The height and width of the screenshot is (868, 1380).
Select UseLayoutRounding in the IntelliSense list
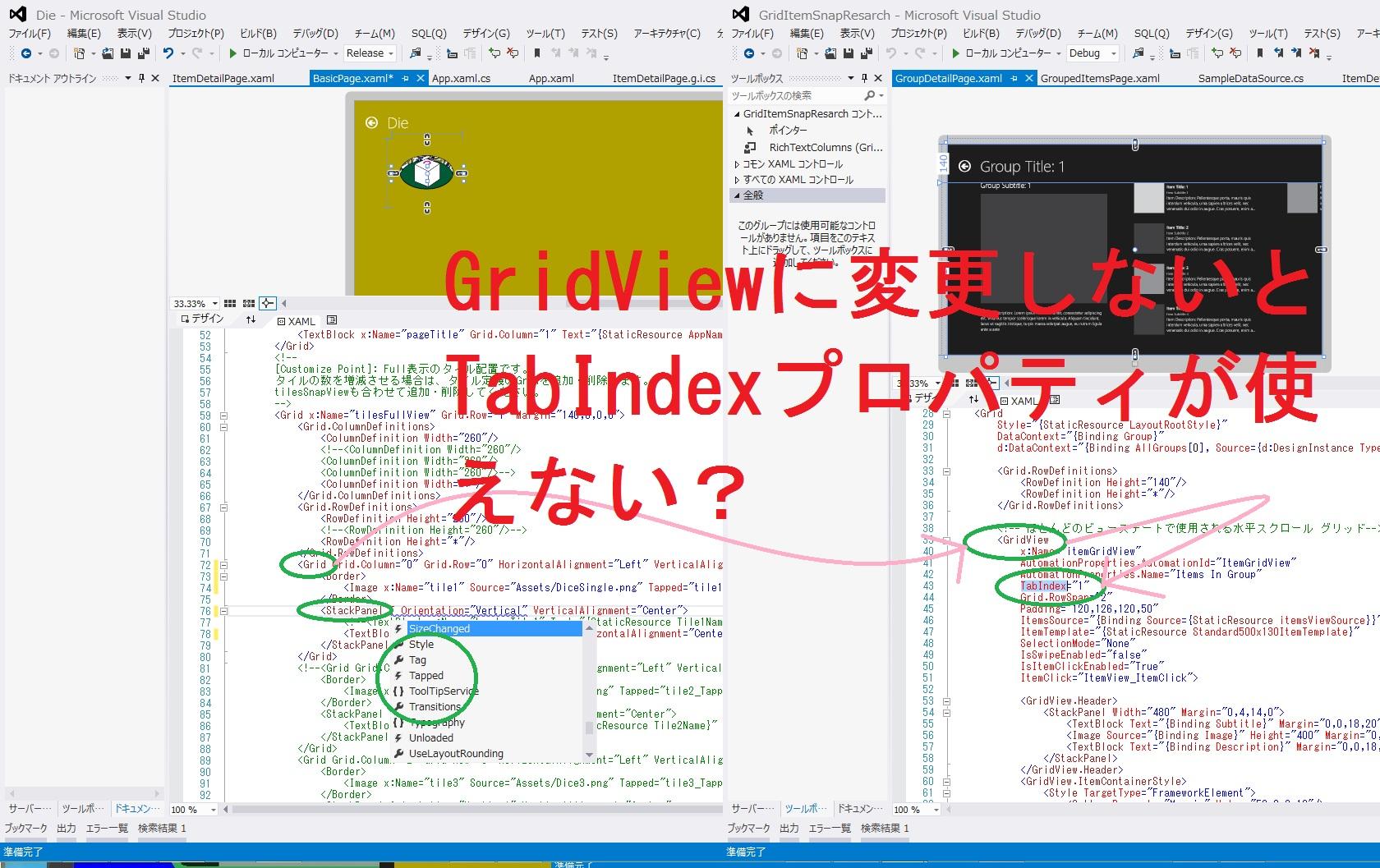tap(456, 754)
